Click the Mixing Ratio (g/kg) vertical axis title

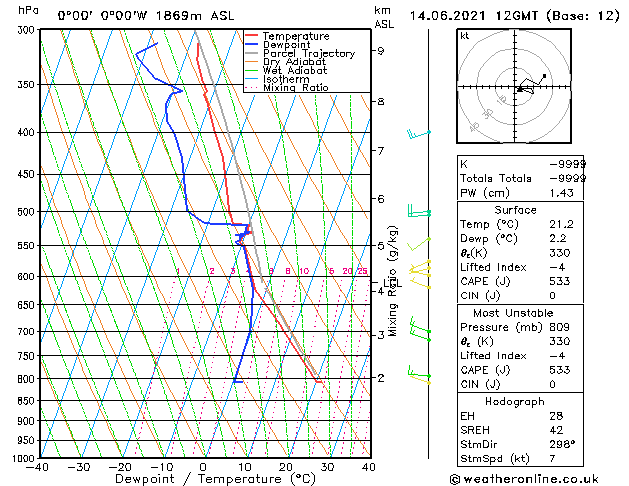click(x=393, y=281)
